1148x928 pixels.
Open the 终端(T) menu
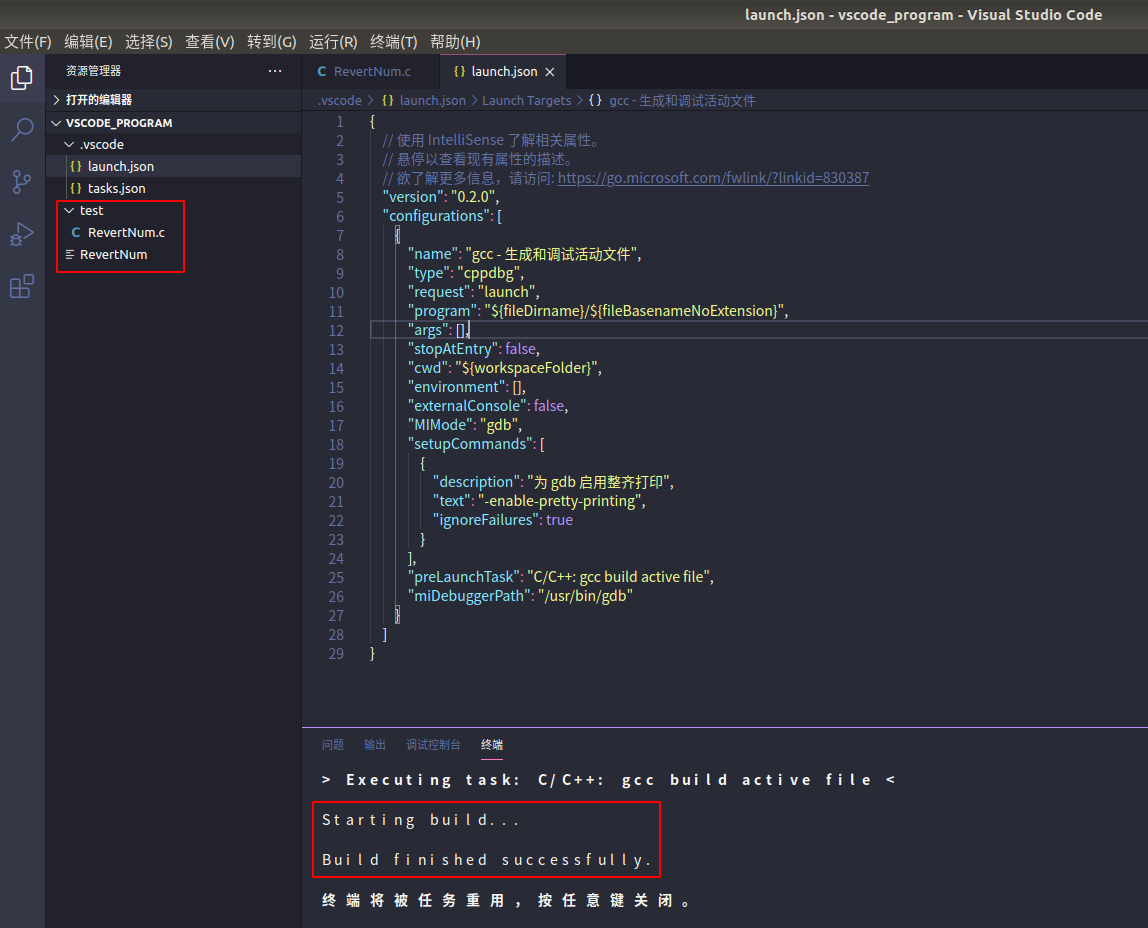pos(394,42)
